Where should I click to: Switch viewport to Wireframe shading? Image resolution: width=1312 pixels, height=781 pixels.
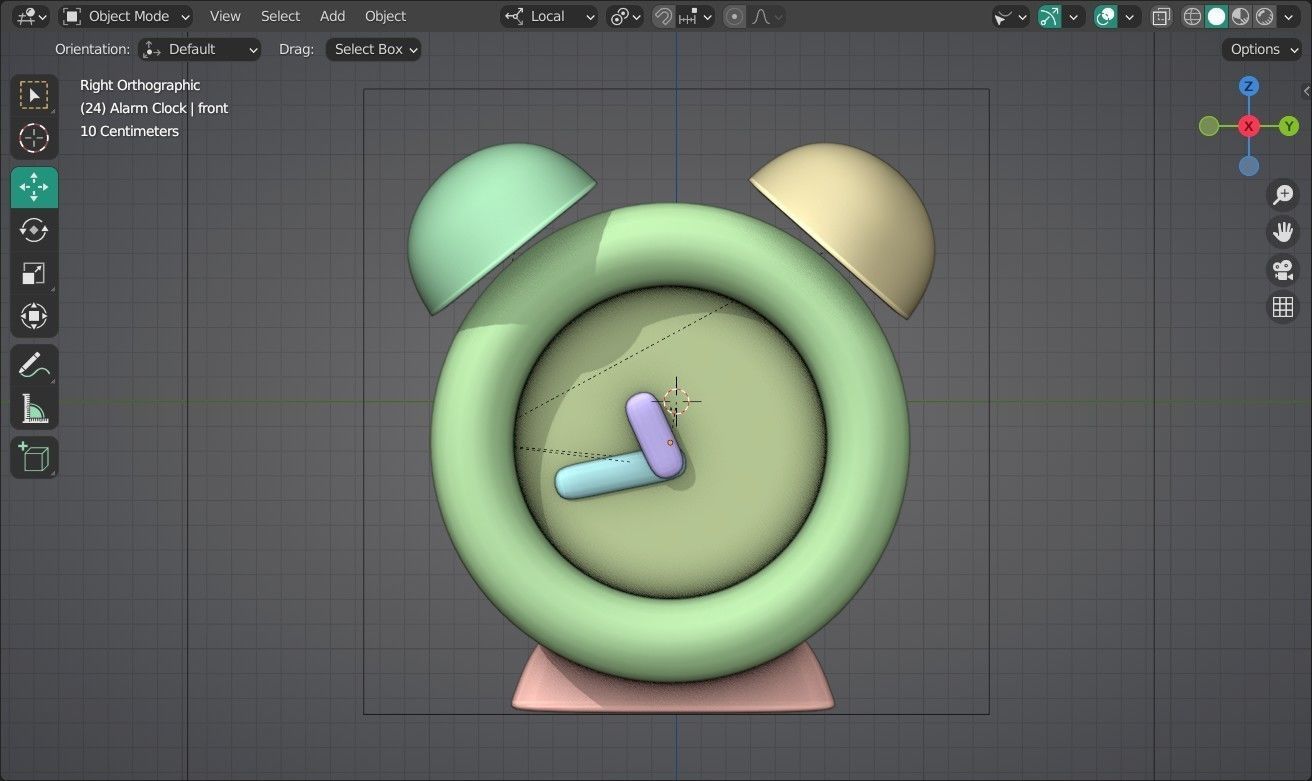pos(1190,16)
